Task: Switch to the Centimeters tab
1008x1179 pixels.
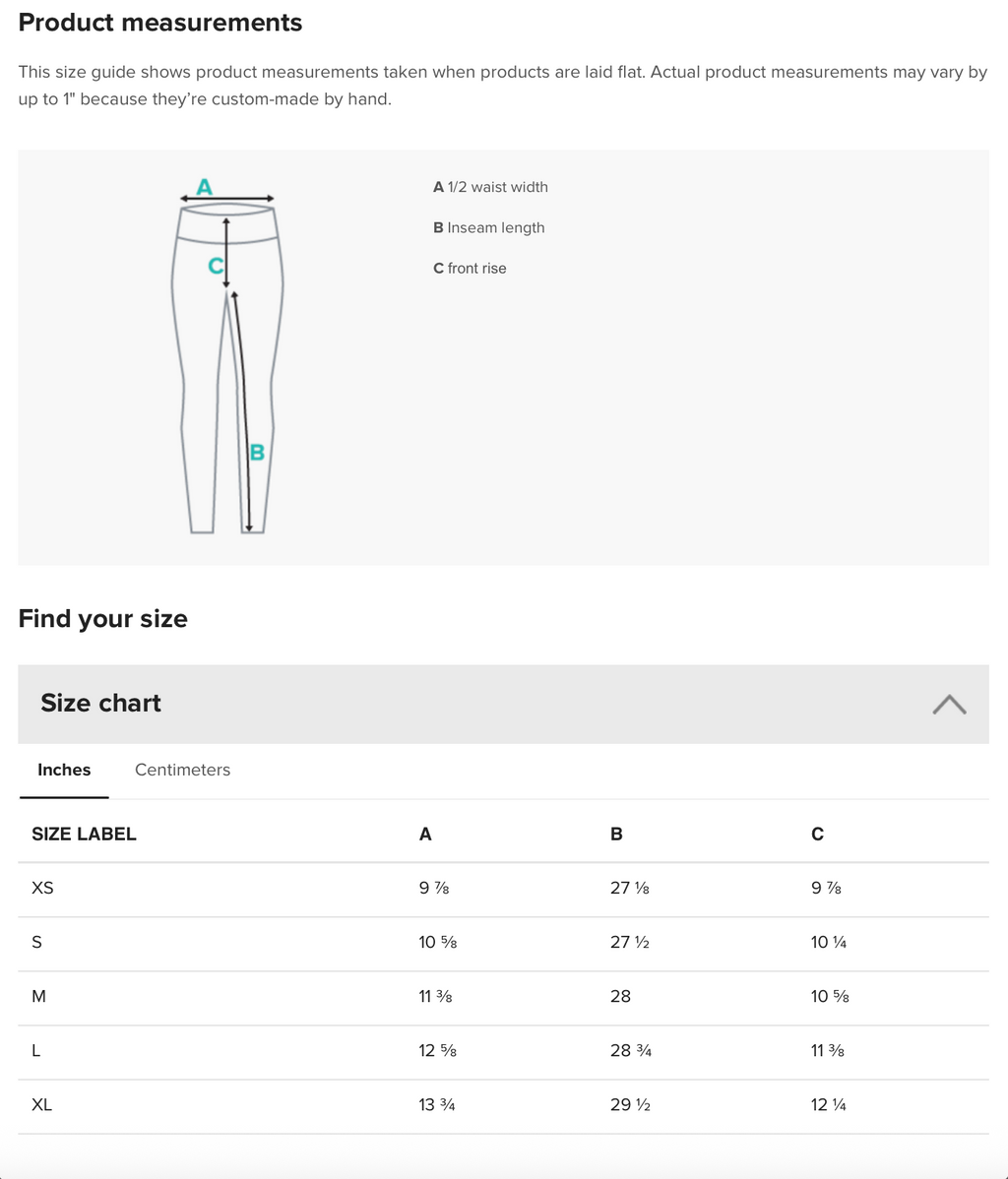Action: tap(182, 770)
